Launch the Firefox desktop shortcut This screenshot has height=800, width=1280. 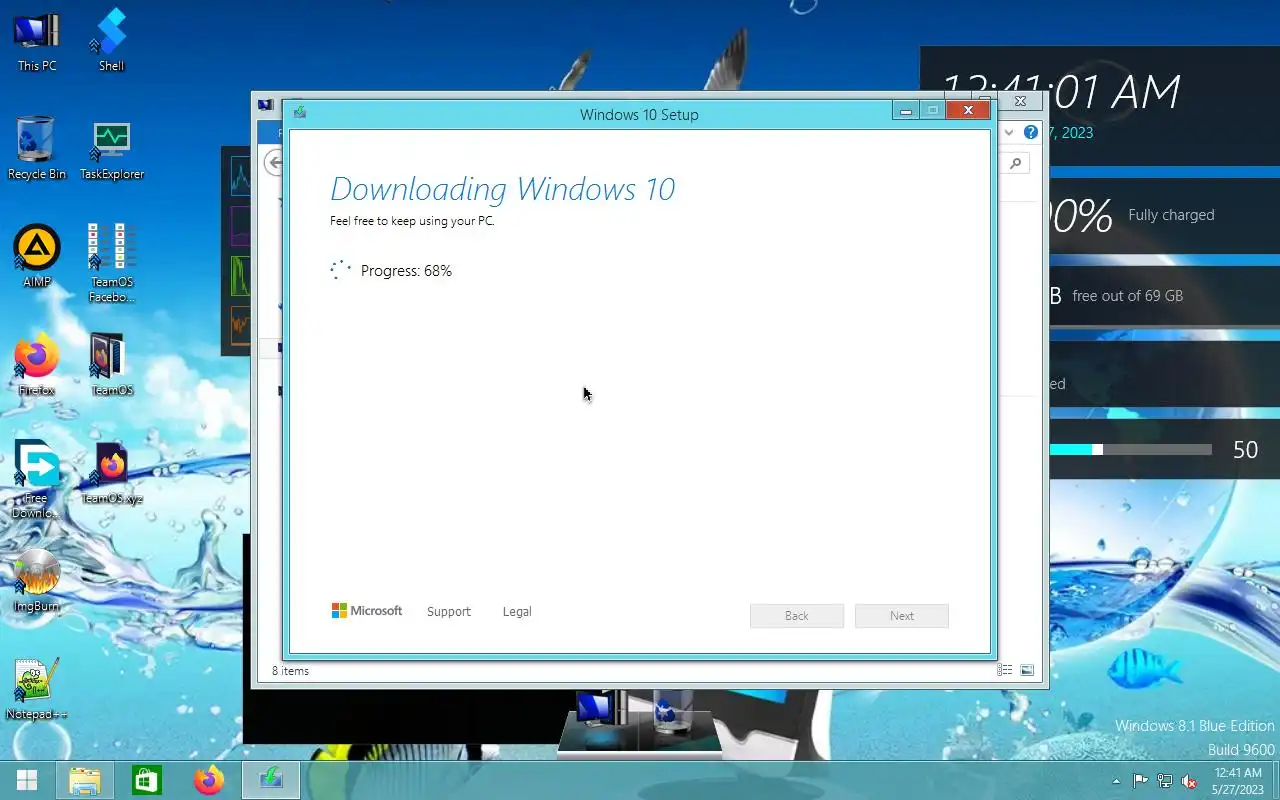[37, 364]
